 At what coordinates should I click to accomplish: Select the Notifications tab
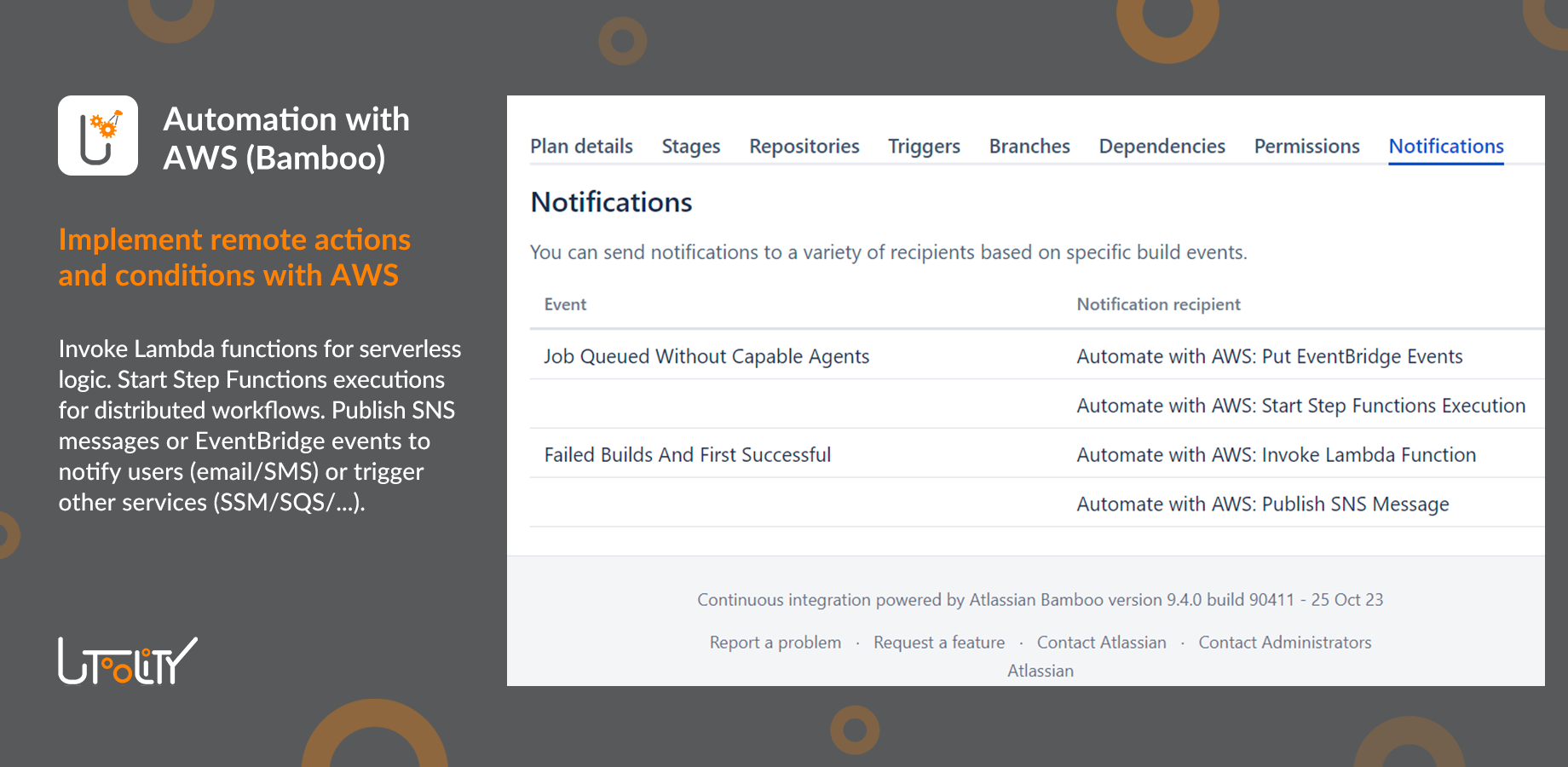coord(1445,147)
